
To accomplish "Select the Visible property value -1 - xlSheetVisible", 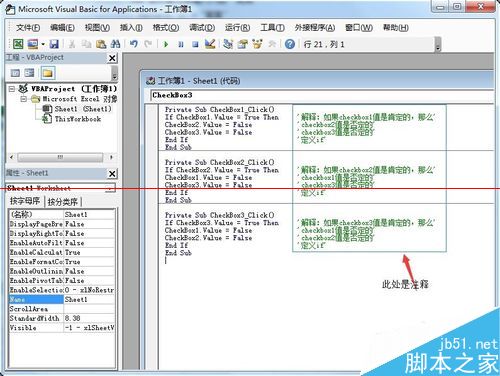I will click(89, 328).
